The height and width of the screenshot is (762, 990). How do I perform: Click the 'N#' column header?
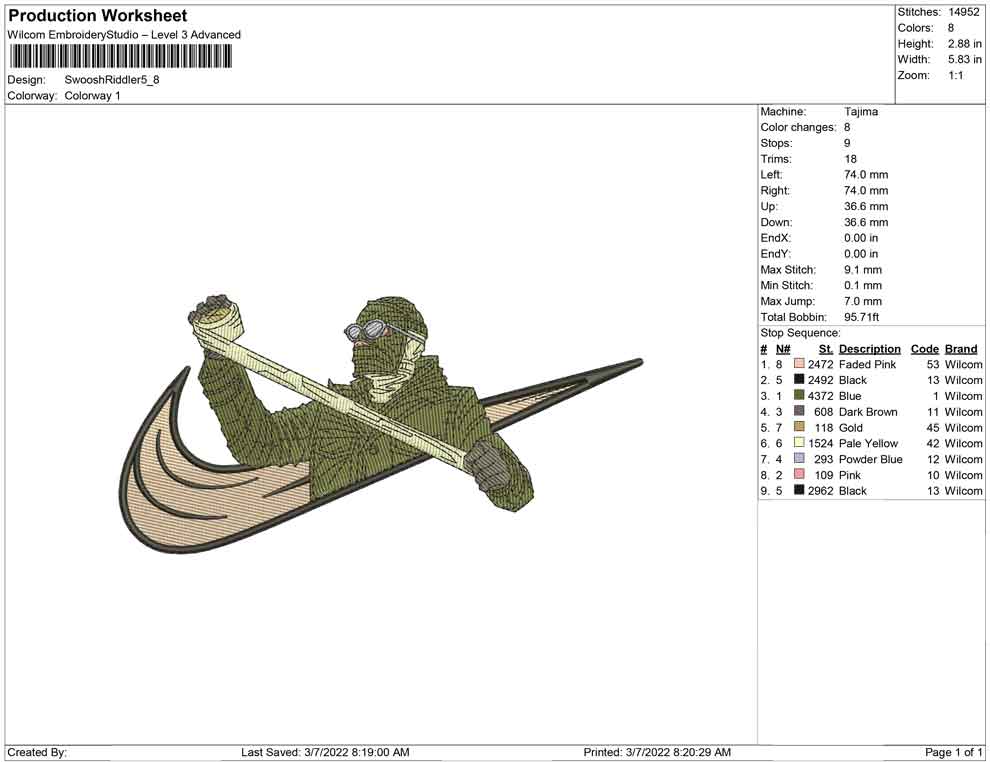tap(783, 349)
